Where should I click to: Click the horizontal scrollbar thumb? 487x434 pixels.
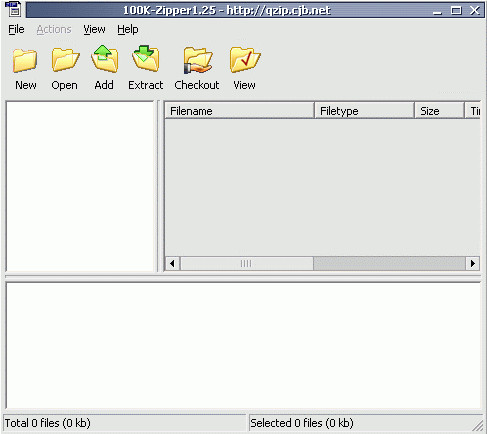click(246, 263)
